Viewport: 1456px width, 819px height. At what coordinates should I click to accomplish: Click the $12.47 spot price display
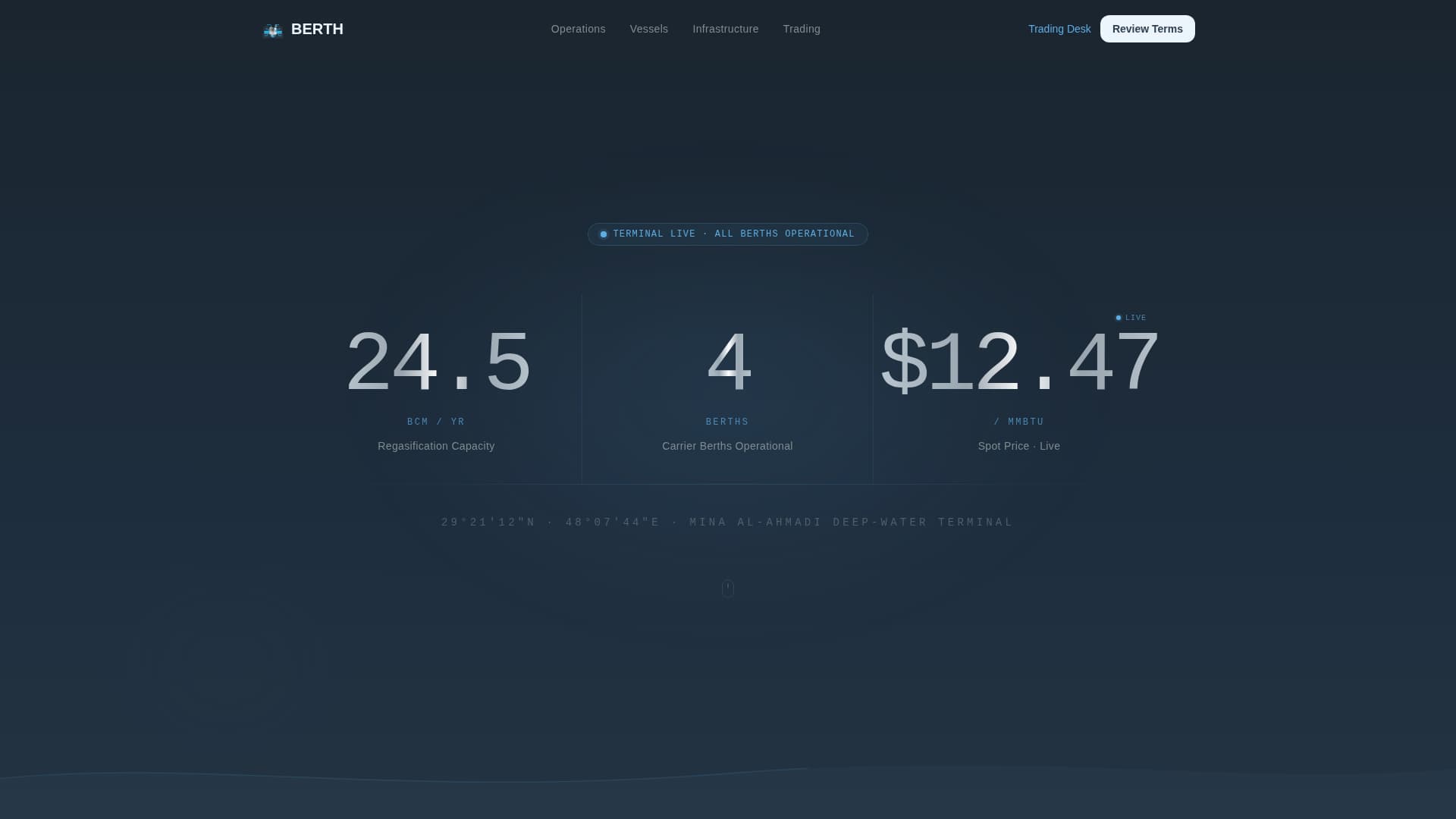(x=1019, y=362)
